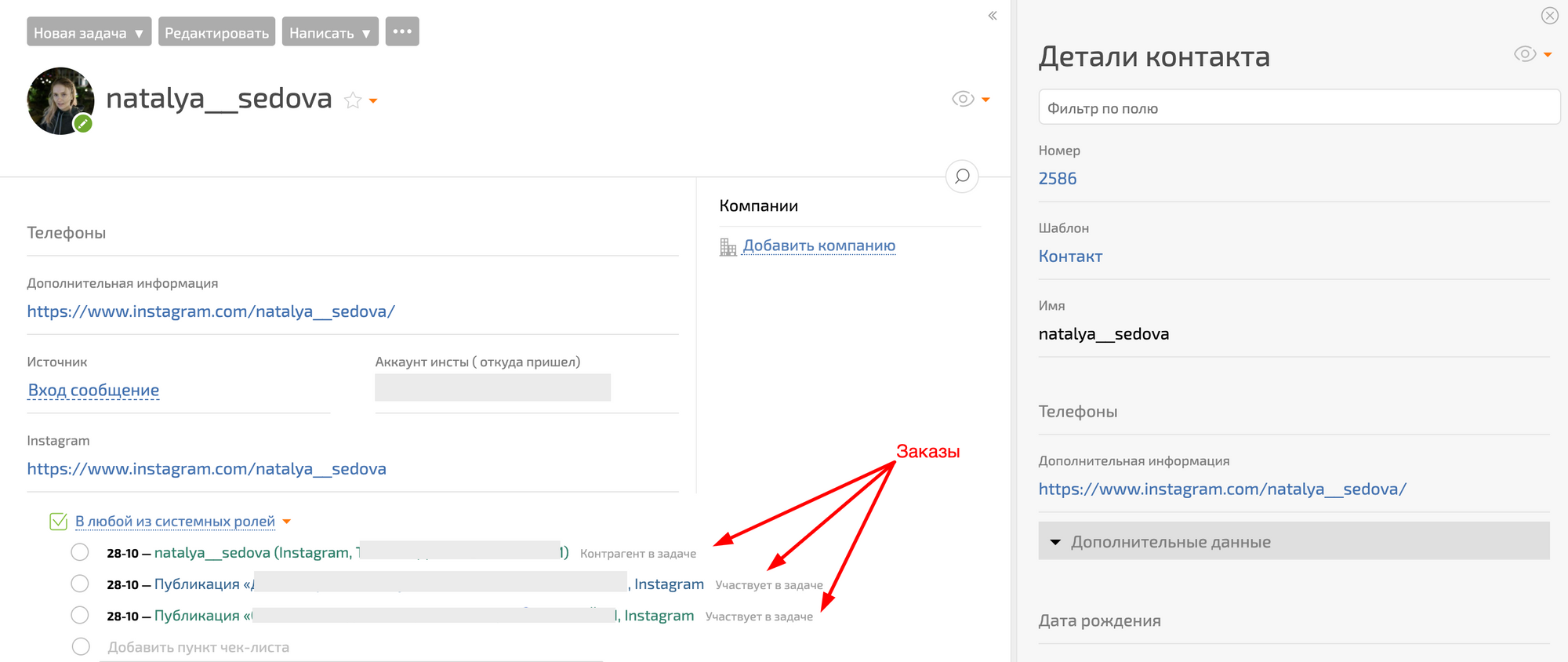The width and height of the screenshot is (1568, 662).
Task: Open the three-dots more actions button
Action: 402,32
